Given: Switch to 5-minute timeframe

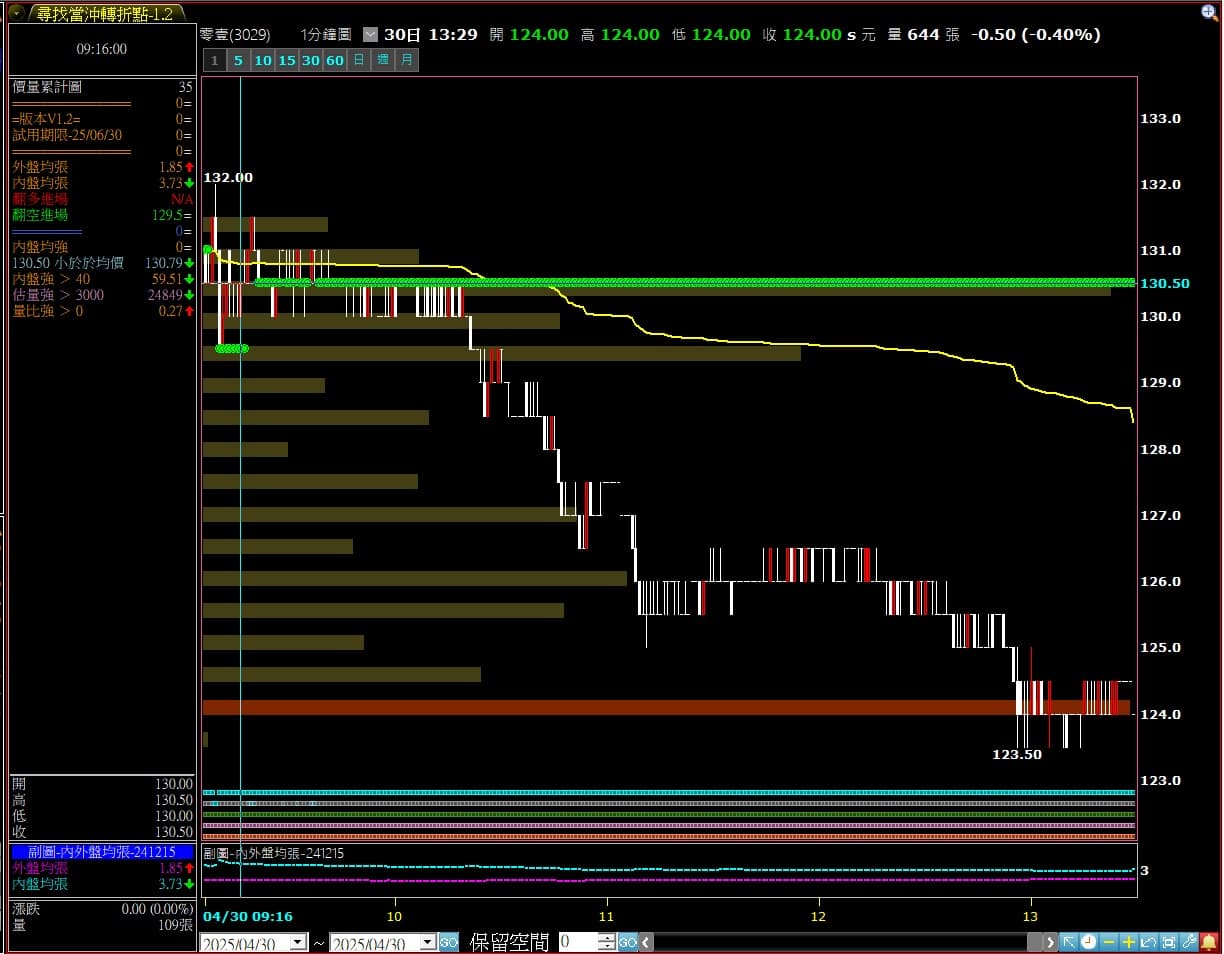Looking at the screenshot, I should click(x=238, y=60).
